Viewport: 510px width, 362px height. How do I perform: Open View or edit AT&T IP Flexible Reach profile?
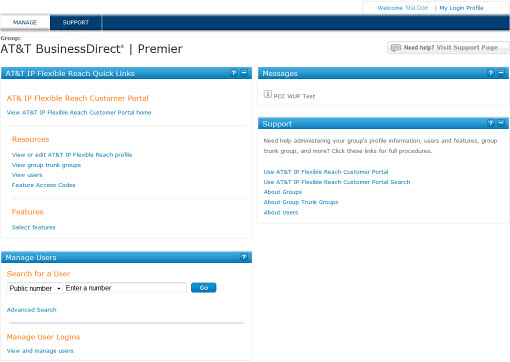[72, 155]
